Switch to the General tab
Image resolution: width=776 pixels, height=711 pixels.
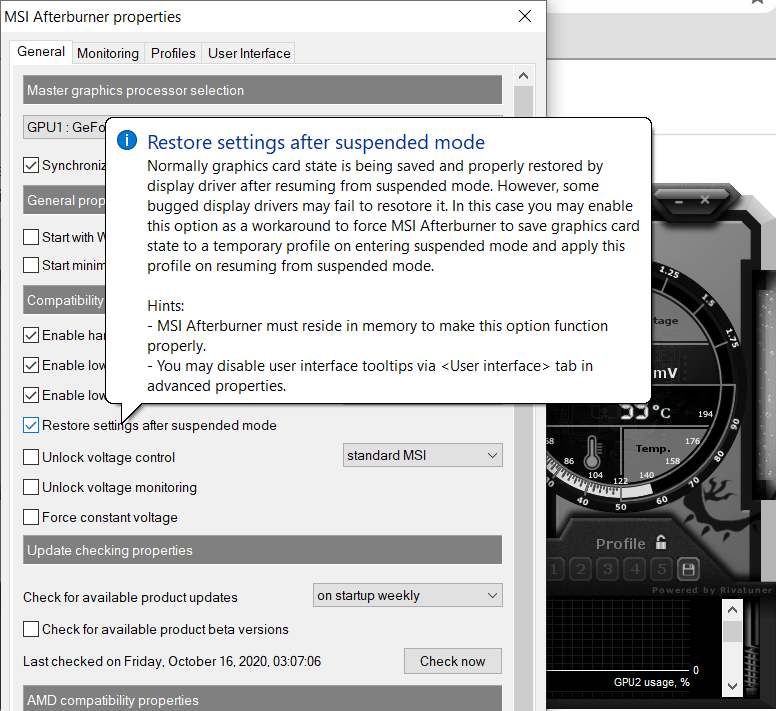(41, 52)
